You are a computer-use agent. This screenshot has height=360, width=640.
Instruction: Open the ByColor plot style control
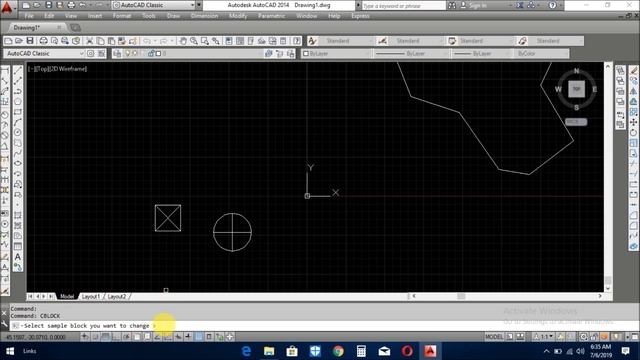click(x=542, y=53)
